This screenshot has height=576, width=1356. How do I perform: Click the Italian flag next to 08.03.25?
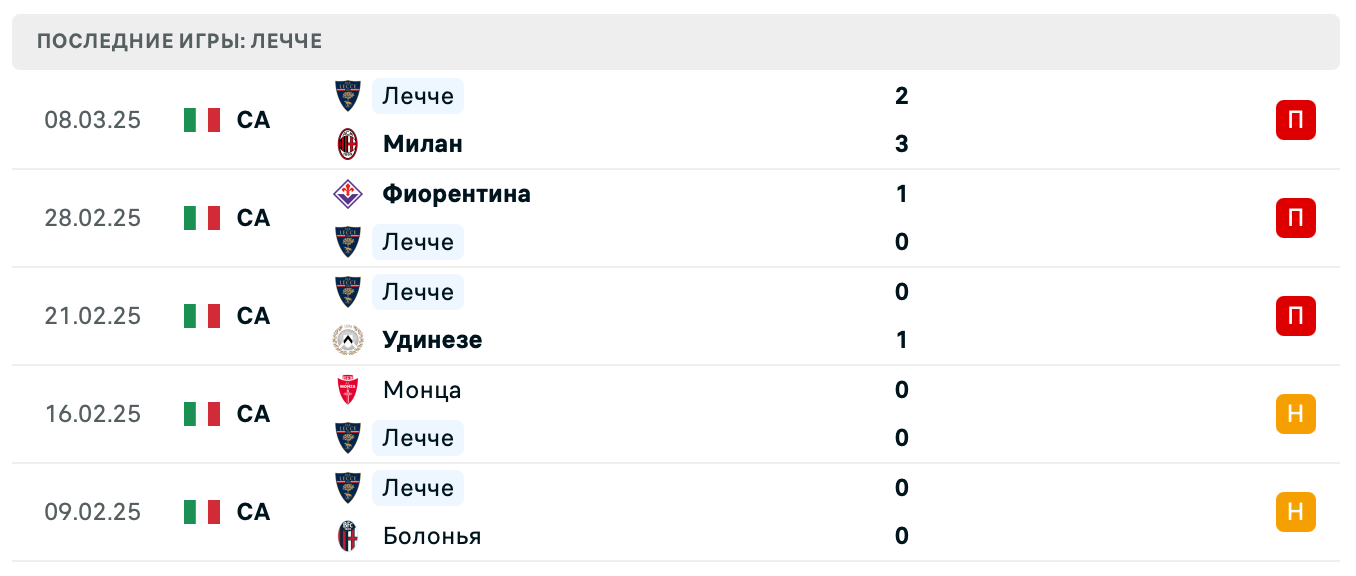(201, 119)
